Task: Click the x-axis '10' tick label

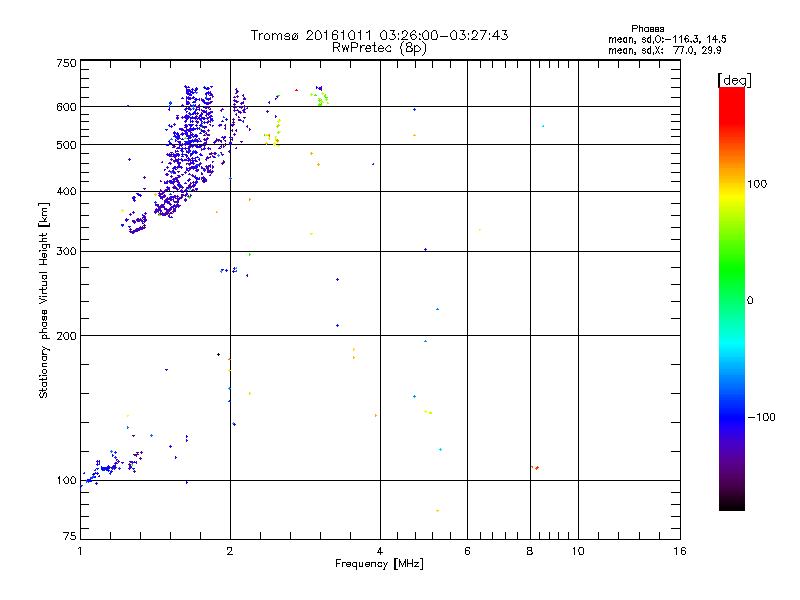Action: click(x=578, y=551)
